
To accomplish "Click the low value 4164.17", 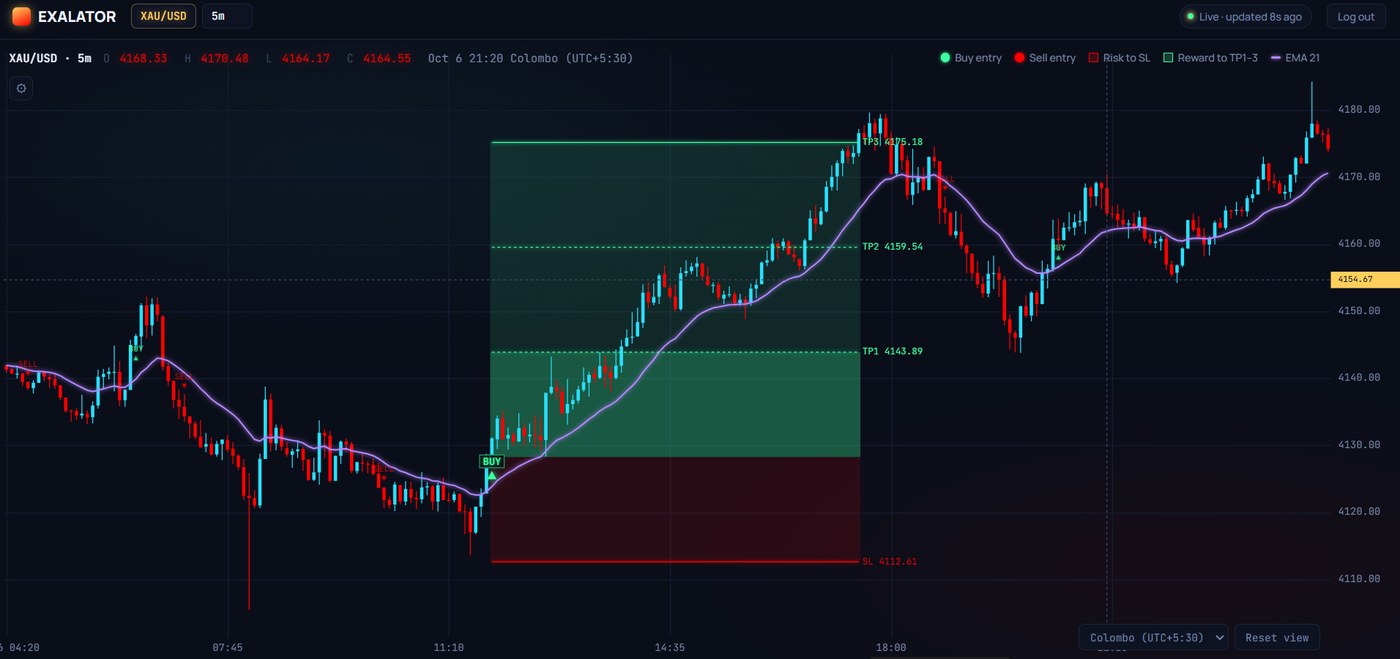I will 305,58.
